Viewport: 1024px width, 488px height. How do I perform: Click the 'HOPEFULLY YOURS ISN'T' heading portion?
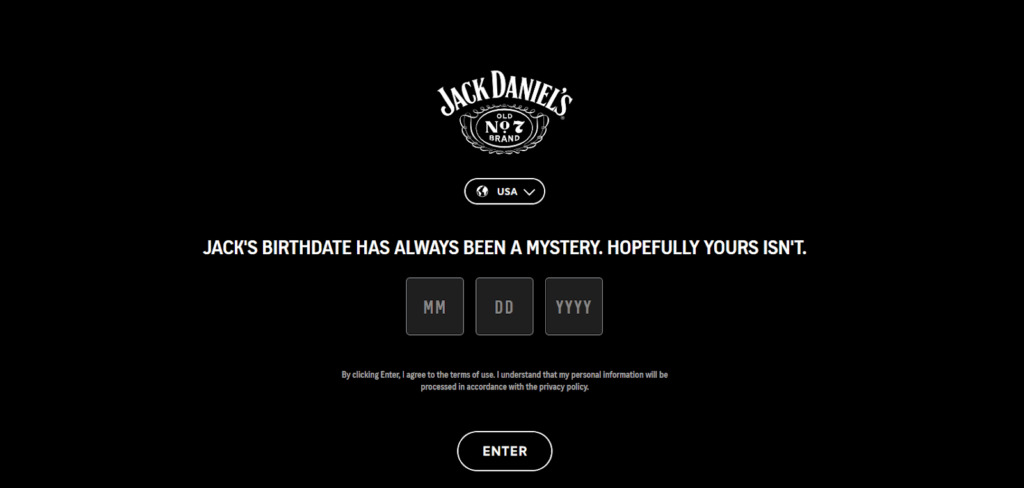[x=708, y=248]
